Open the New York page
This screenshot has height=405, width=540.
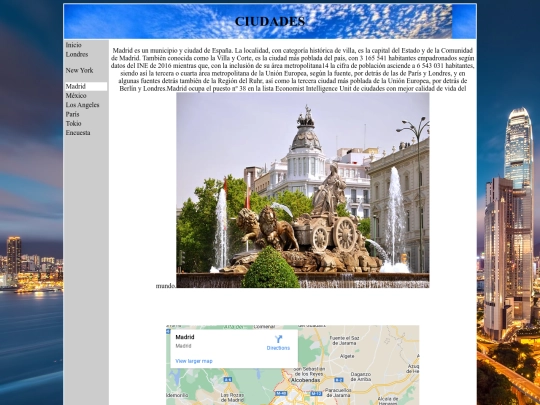coord(79,70)
